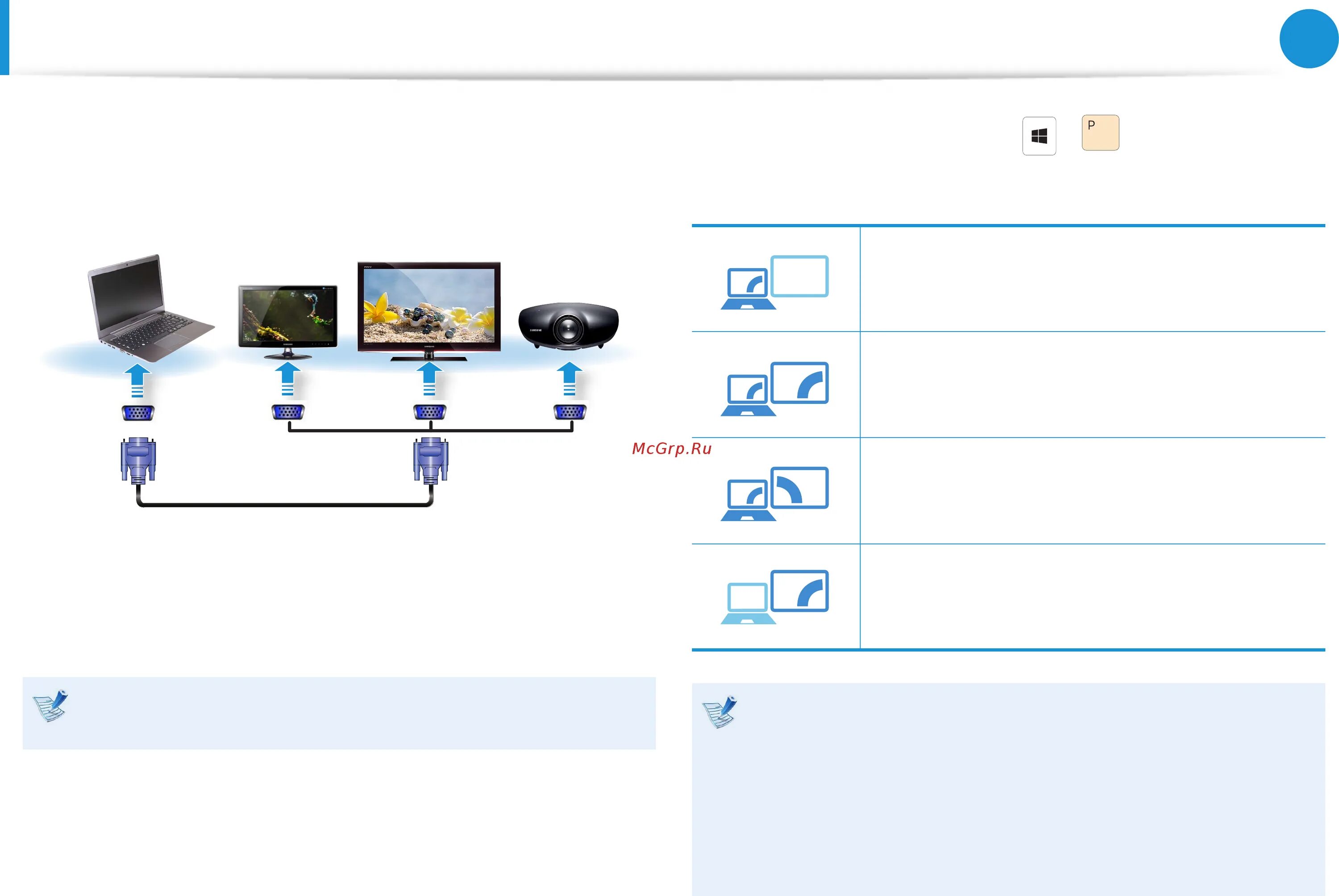The width and height of the screenshot is (1339, 896).
Task: Click the VGA port below the laptop
Action: click(138, 413)
